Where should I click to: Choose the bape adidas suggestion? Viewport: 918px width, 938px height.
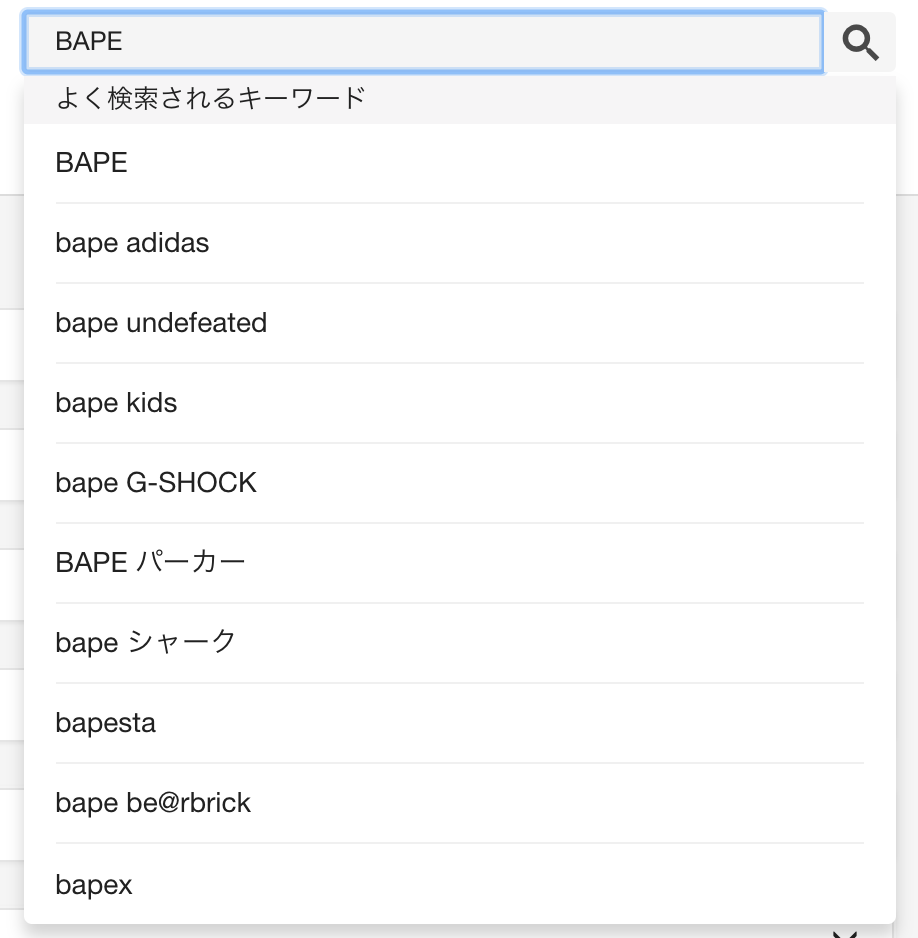click(459, 243)
